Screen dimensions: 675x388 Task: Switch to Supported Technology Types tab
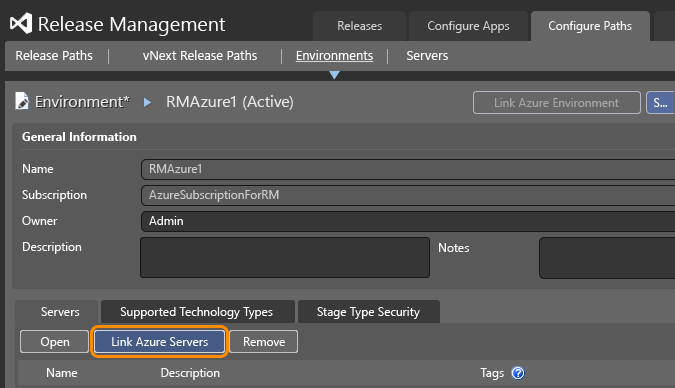[197, 312]
